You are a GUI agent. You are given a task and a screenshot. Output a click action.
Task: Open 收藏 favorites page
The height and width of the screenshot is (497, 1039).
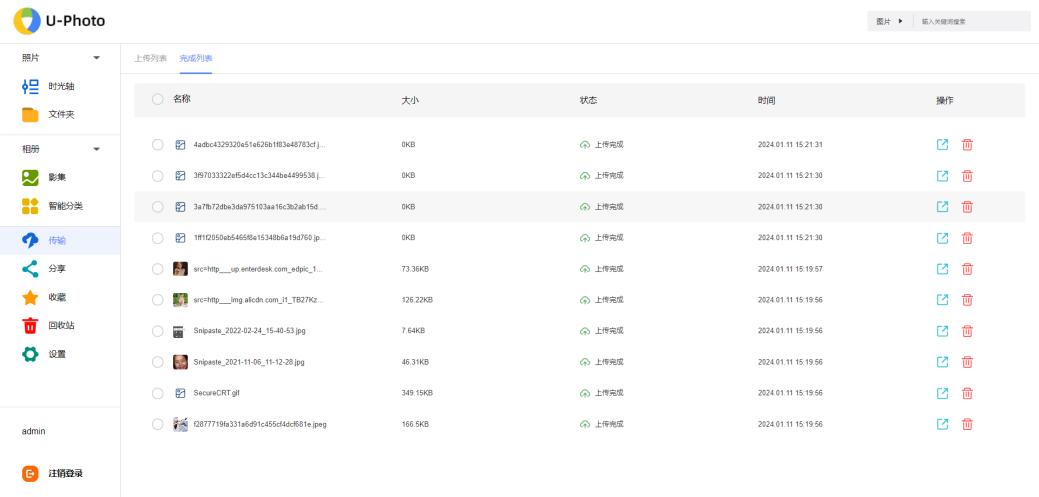[57, 297]
